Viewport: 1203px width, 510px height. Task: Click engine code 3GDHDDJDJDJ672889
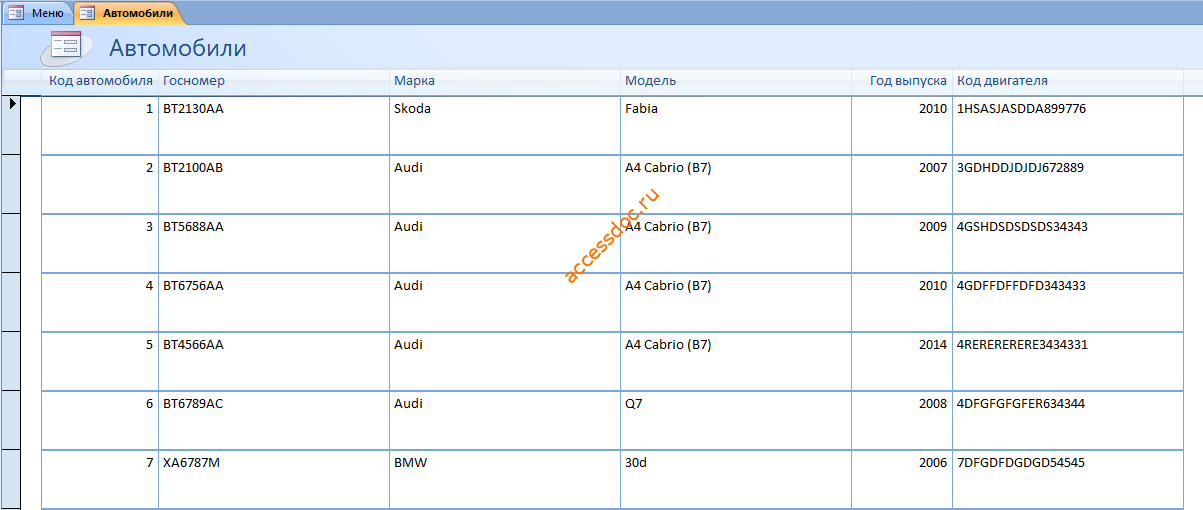coord(1068,184)
